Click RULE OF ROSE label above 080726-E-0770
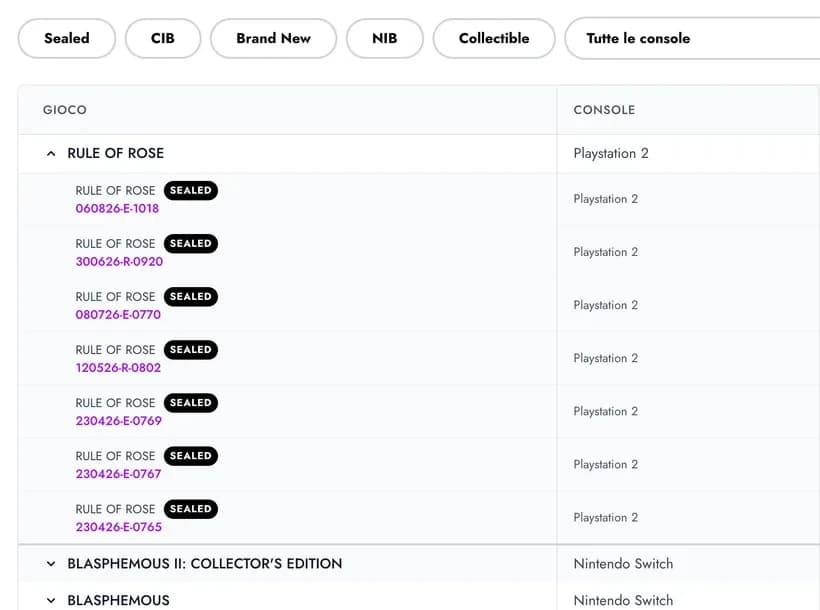The height and width of the screenshot is (610, 820). point(115,297)
